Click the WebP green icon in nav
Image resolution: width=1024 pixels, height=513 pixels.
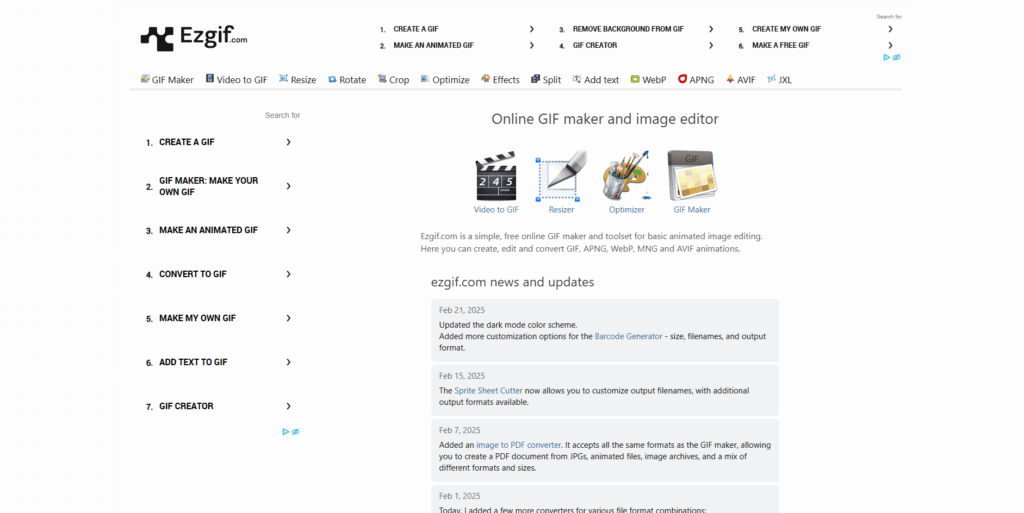pos(635,79)
